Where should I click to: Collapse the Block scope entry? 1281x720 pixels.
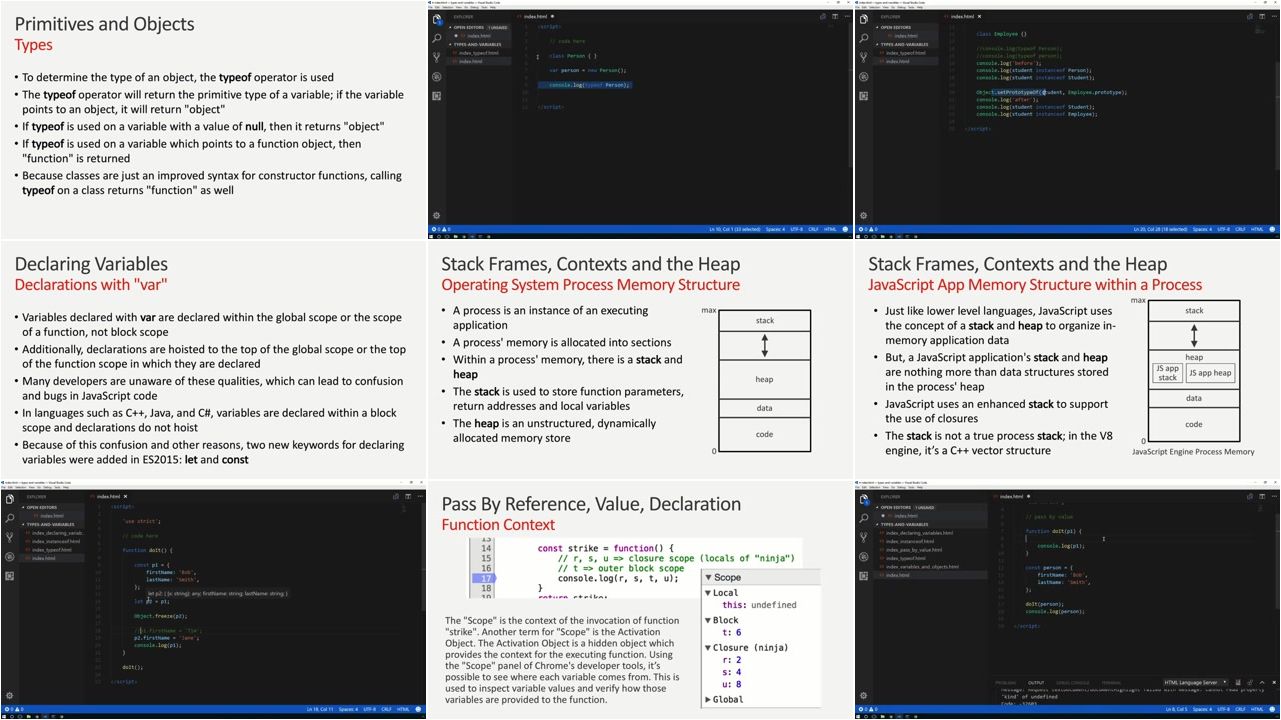(709, 620)
